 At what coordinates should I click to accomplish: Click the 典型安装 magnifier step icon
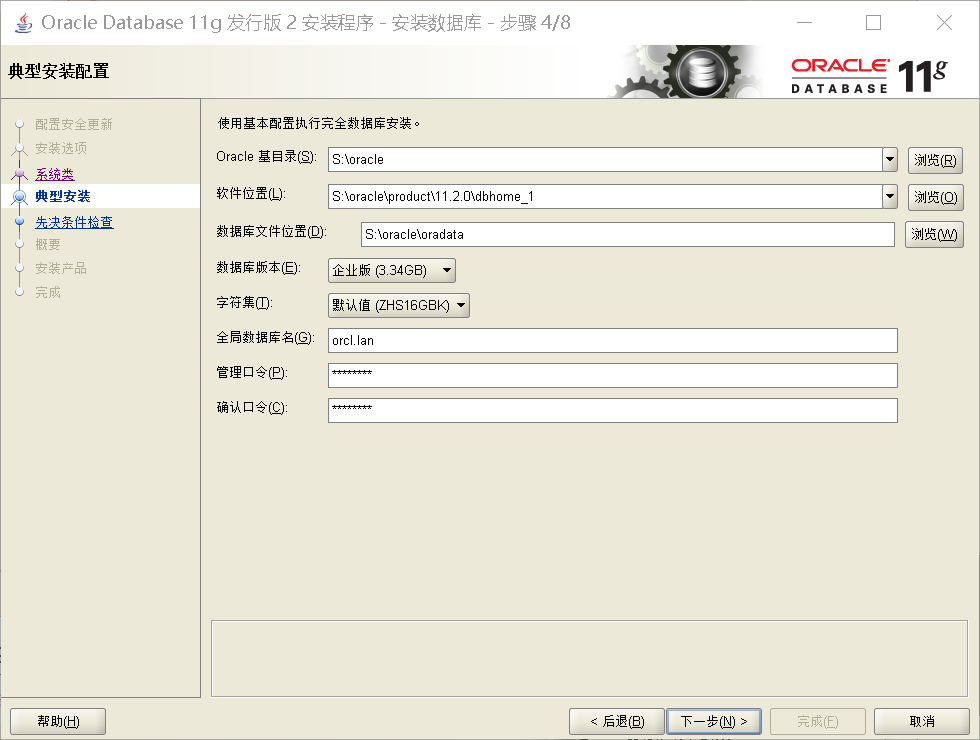tap(21, 197)
